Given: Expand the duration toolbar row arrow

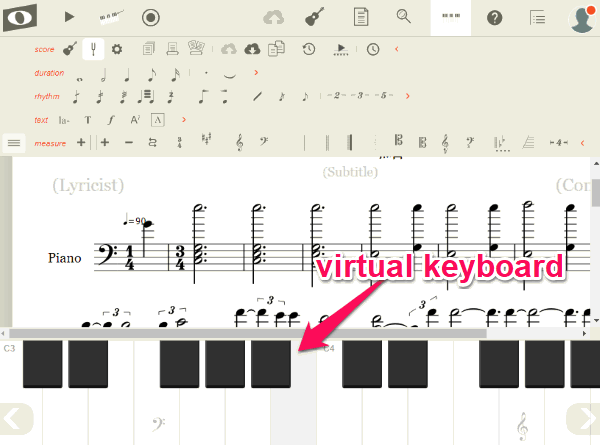Looking at the screenshot, I should click(256, 73).
